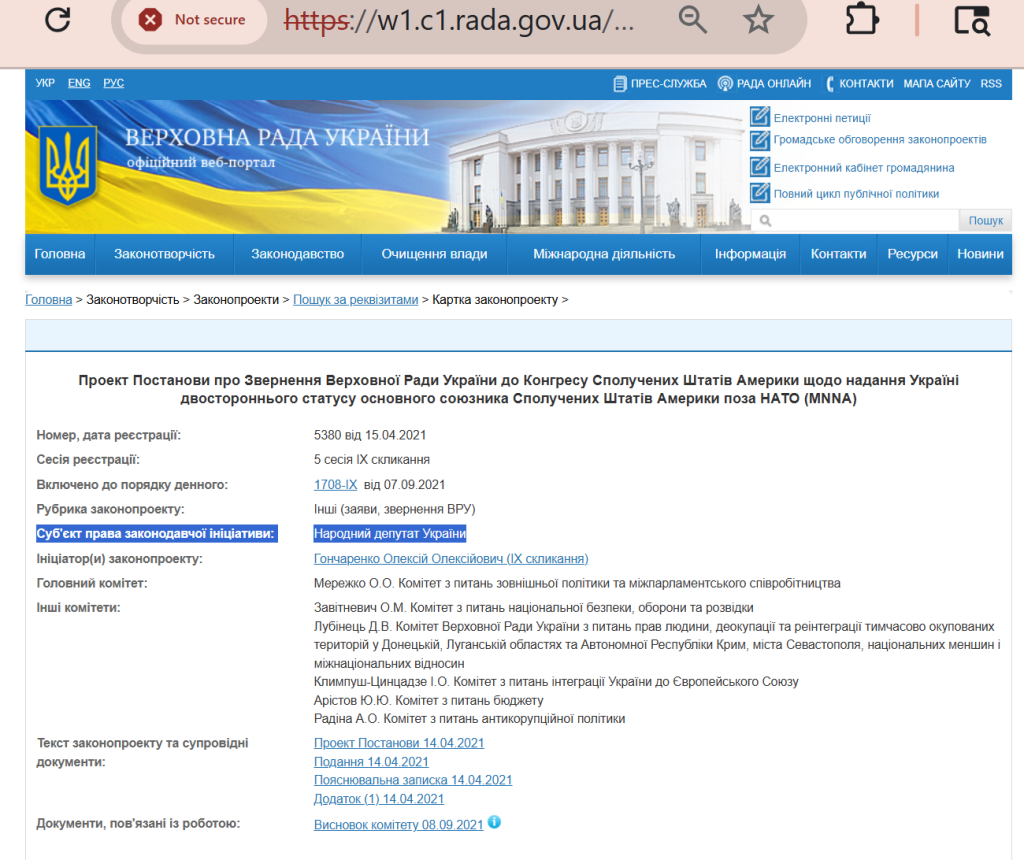Open the Контакти navigation menu item
1024x860 pixels.
(x=839, y=254)
